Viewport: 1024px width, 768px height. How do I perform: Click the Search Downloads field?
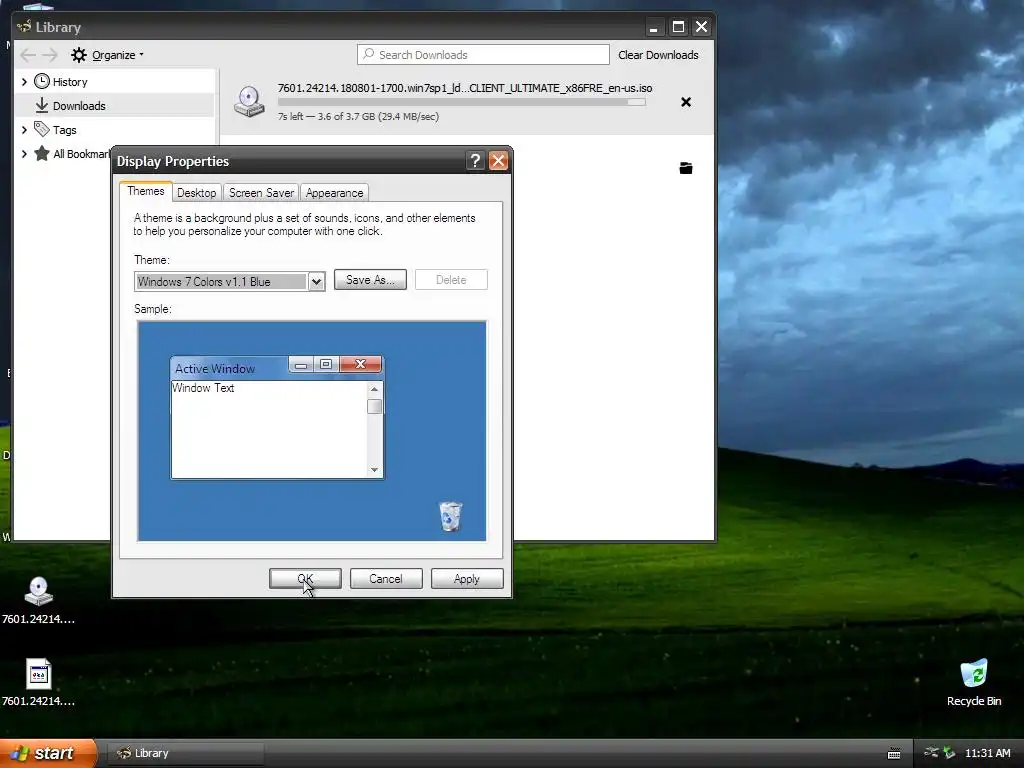[x=483, y=55]
